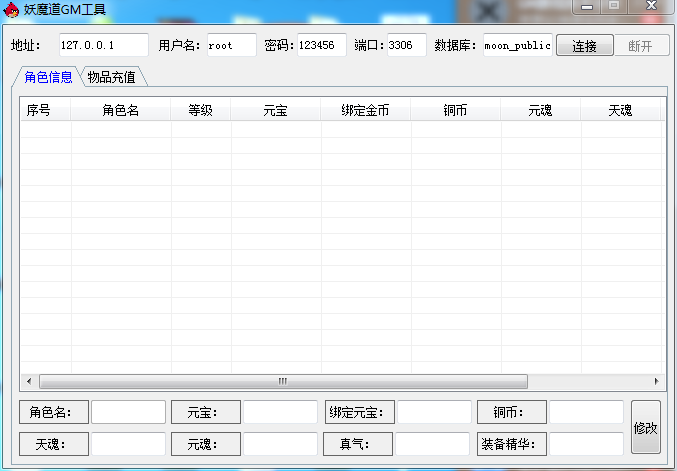Click the 铜币: label button
Viewport: 677px width, 471px height.
point(512,412)
